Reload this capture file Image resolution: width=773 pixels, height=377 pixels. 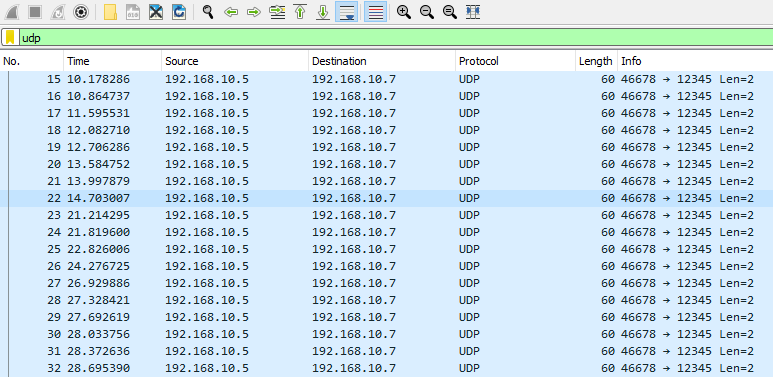(x=178, y=12)
